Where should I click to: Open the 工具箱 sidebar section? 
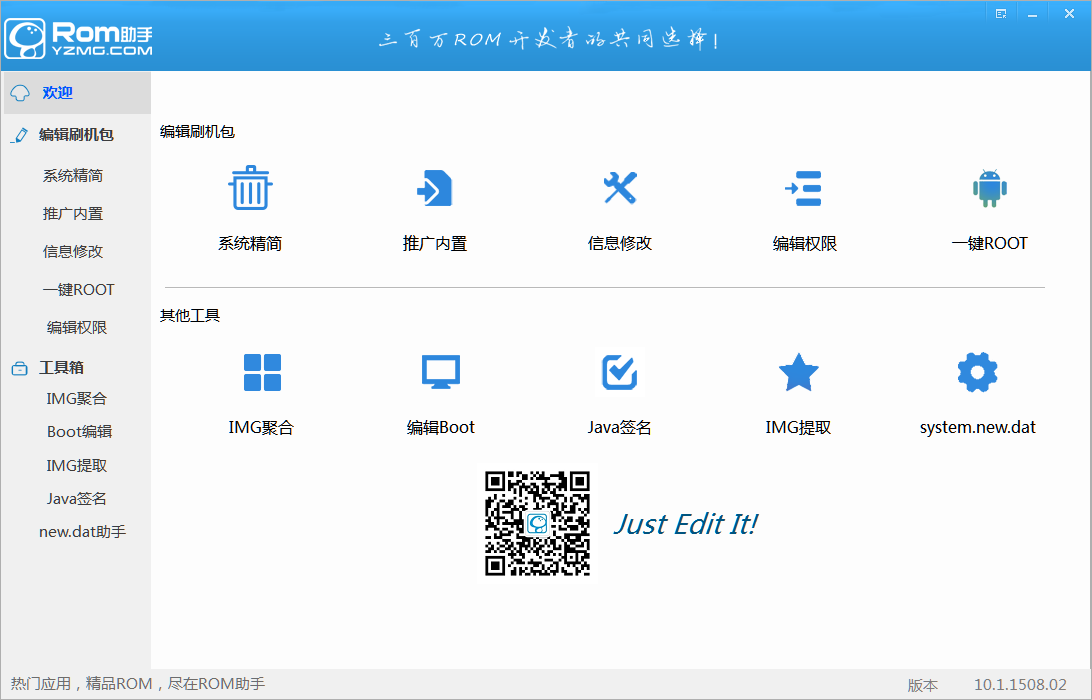click(x=61, y=368)
